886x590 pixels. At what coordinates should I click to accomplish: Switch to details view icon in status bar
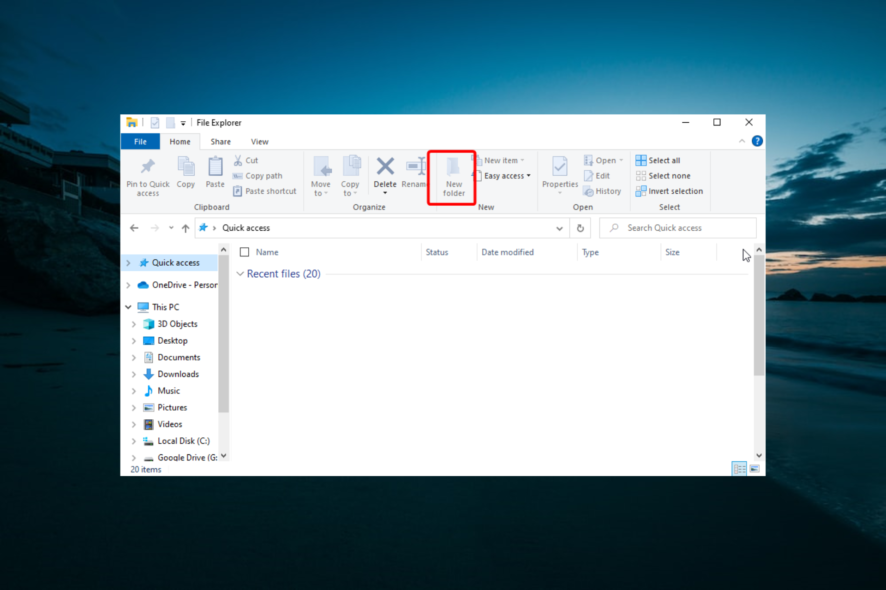739,468
